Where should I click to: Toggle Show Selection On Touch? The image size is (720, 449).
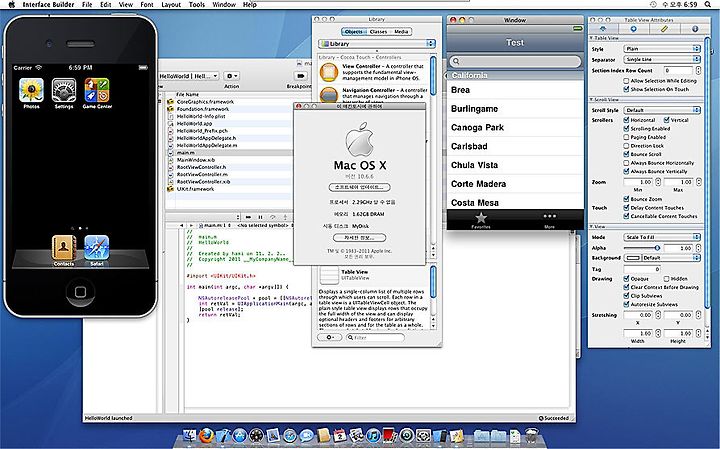click(626, 89)
